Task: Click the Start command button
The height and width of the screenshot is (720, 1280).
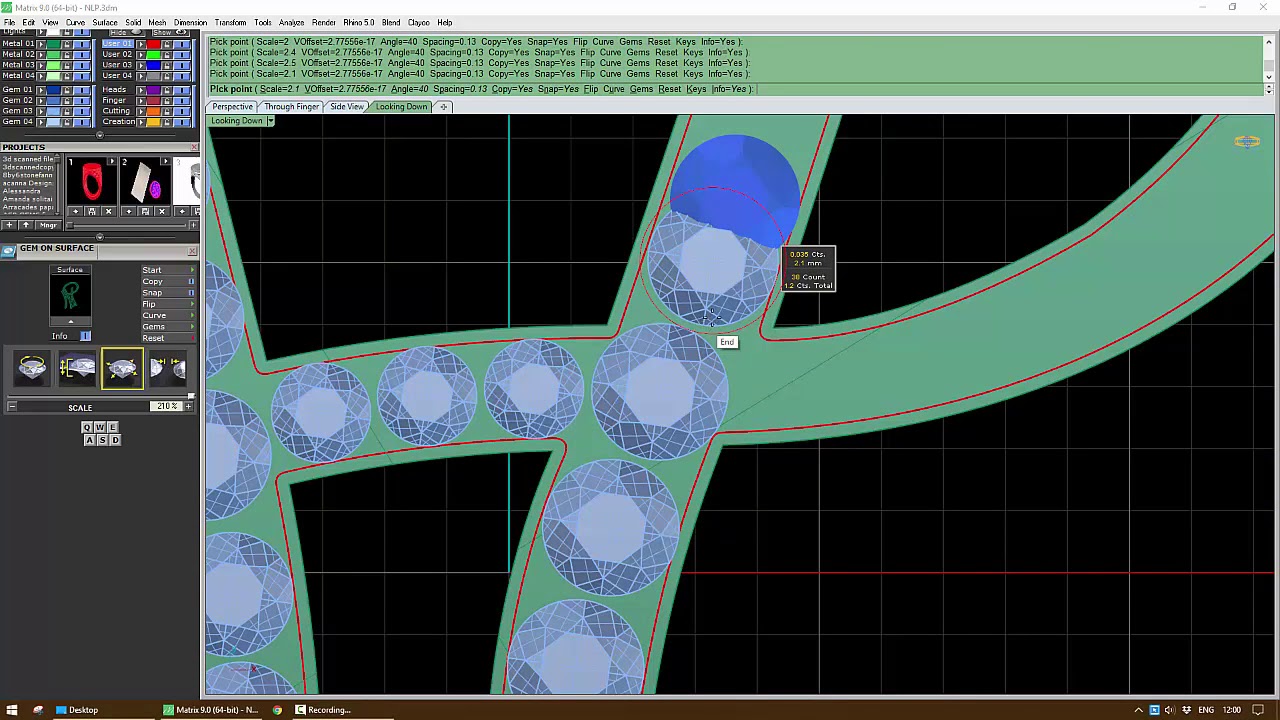Action: click(x=167, y=270)
